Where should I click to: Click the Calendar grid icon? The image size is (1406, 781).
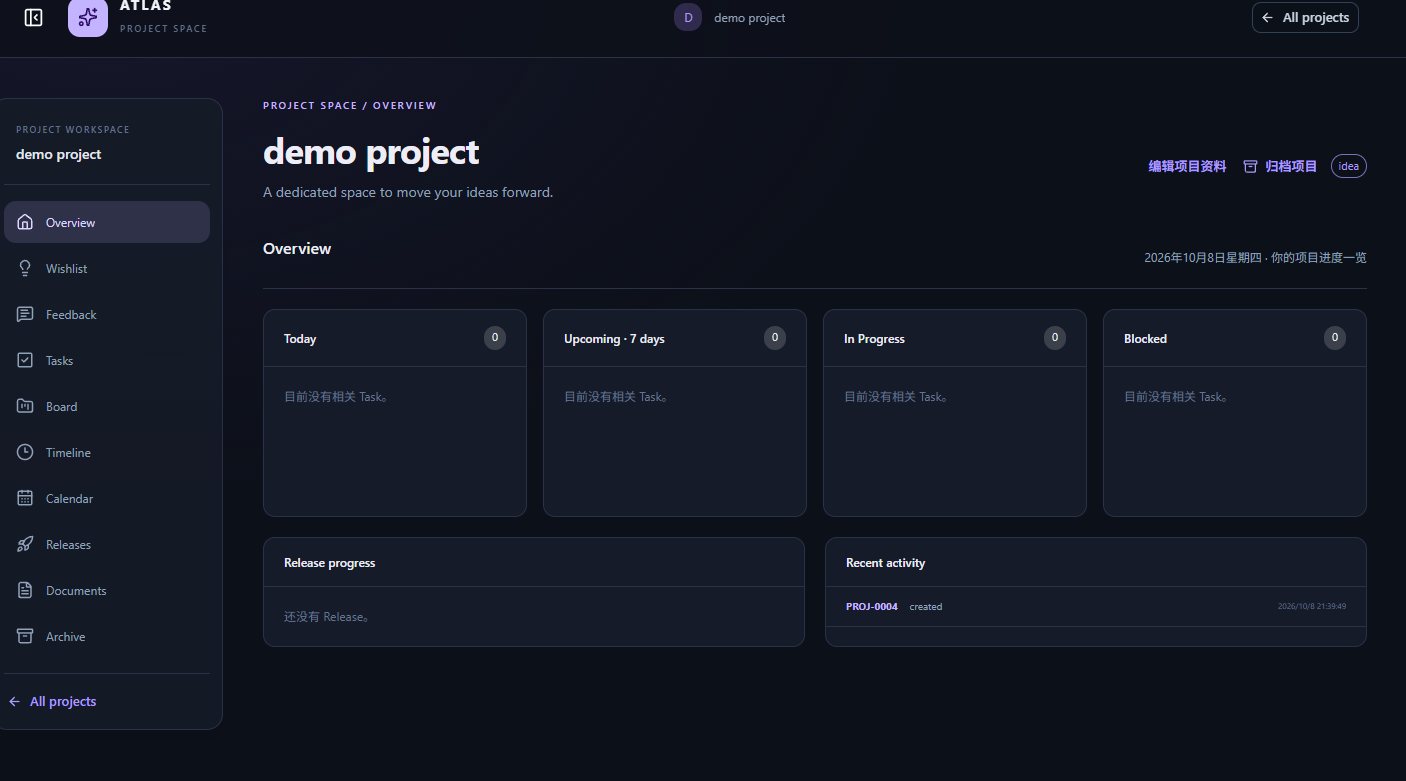[25, 498]
